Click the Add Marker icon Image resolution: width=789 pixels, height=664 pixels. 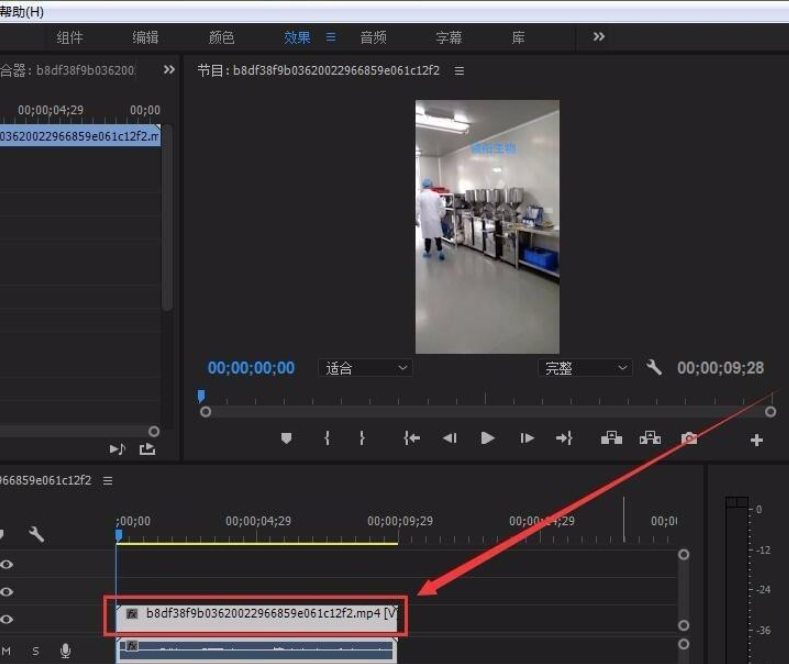pyautogui.click(x=286, y=438)
